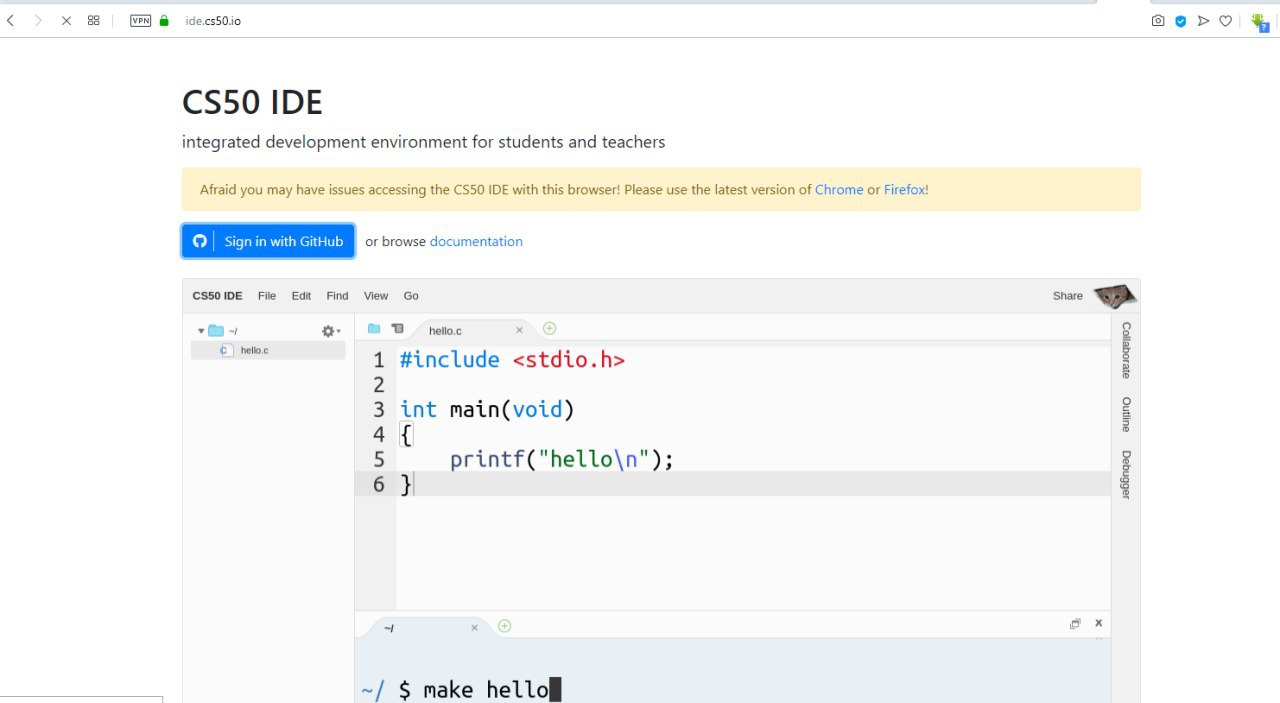Screen dimensions: 1280x703
Task: Toggle the file browser folder icon
Action: 374,328
